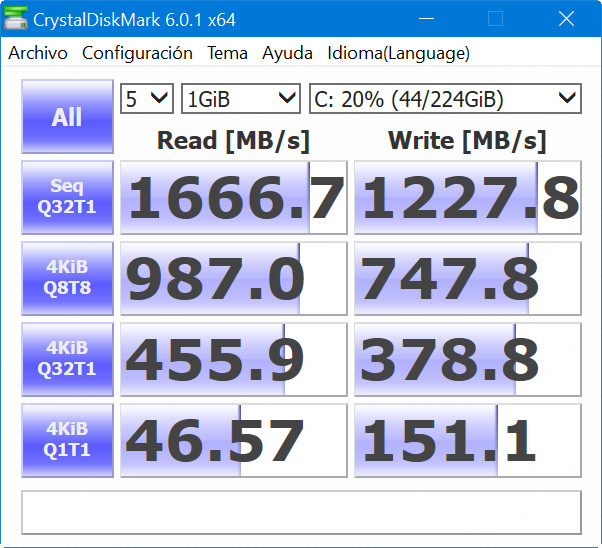Expand the 1GiB test size dropdown
Image resolution: width=602 pixels, height=548 pixels.
(x=241, y=98)
